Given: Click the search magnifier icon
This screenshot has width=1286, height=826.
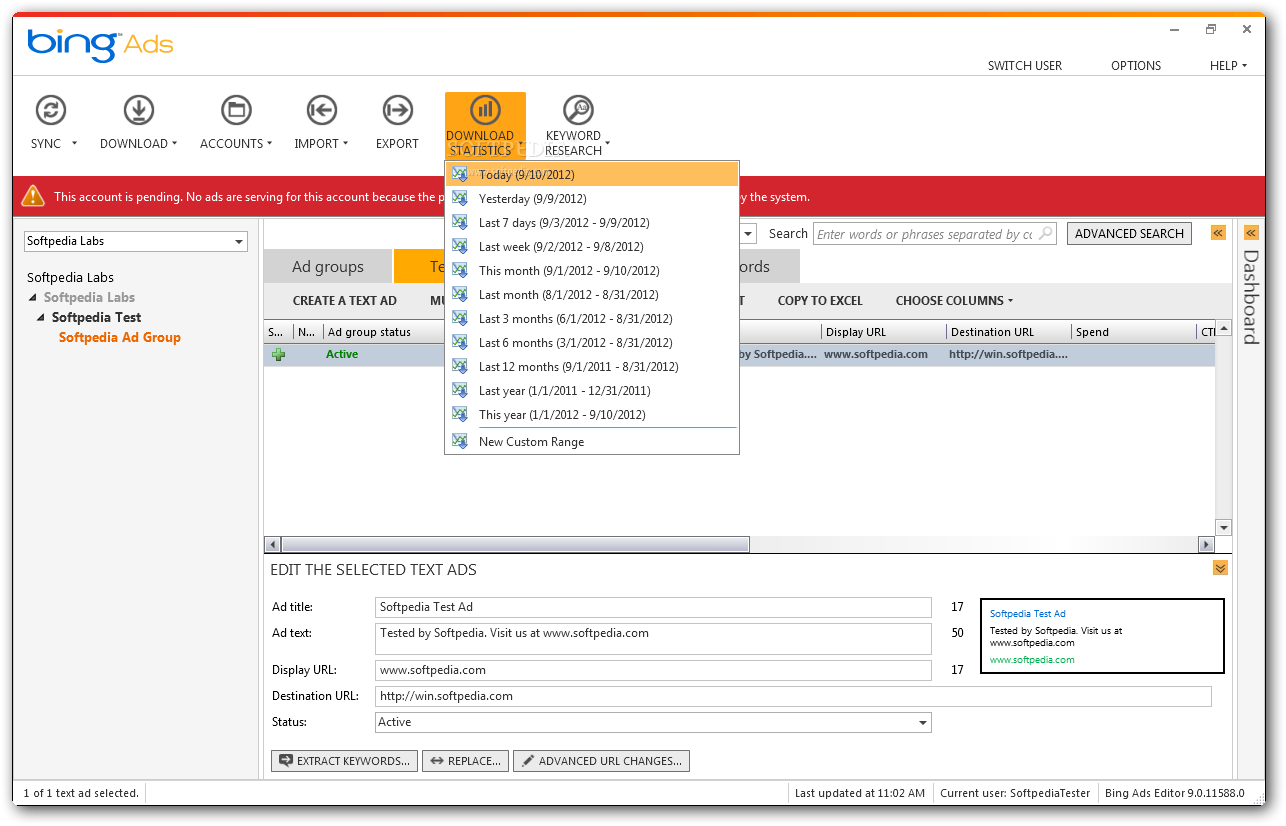Looking at the screenshot, I should 1045,233.
